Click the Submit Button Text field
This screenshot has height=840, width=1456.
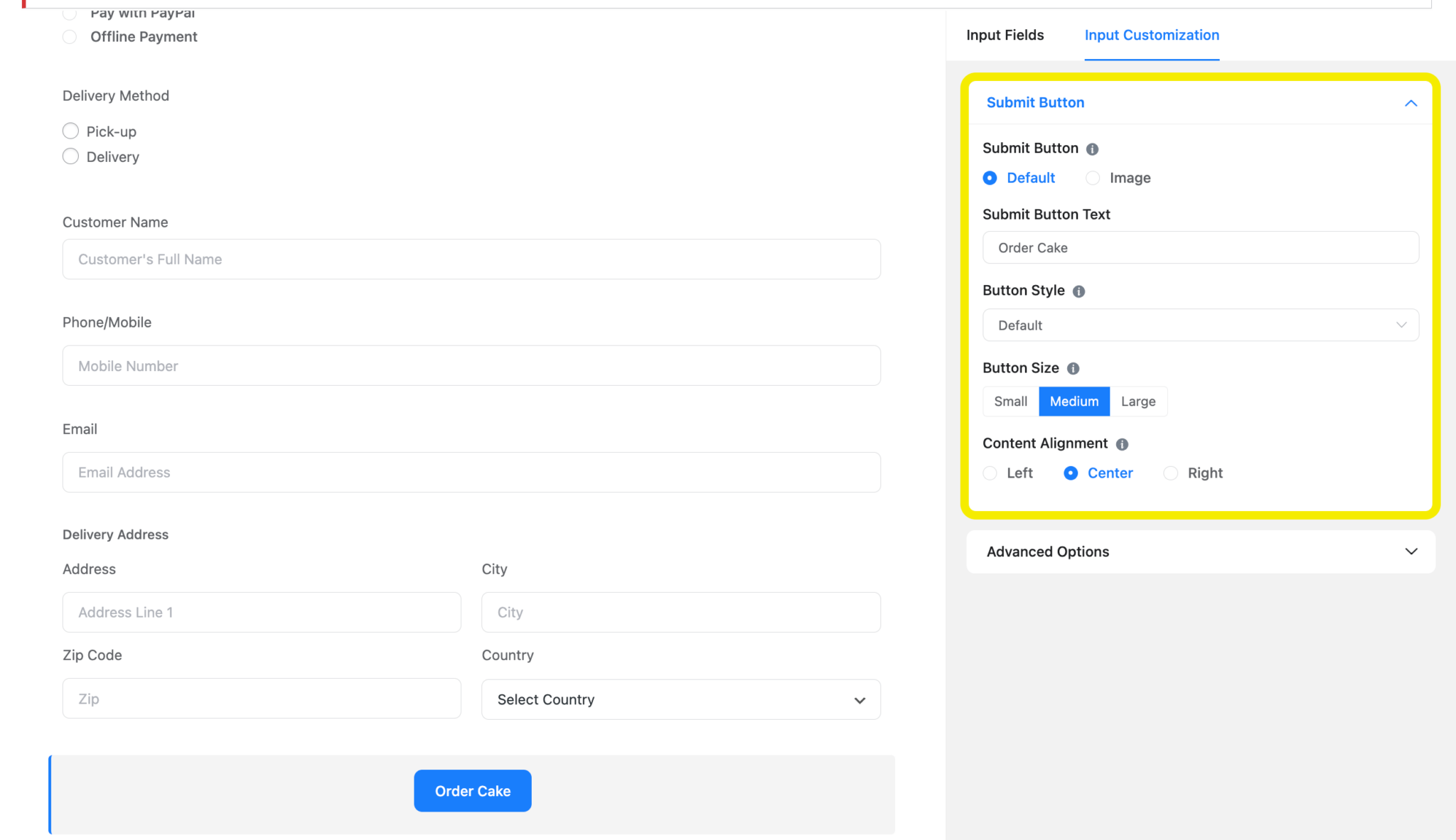click(1200, 247)
